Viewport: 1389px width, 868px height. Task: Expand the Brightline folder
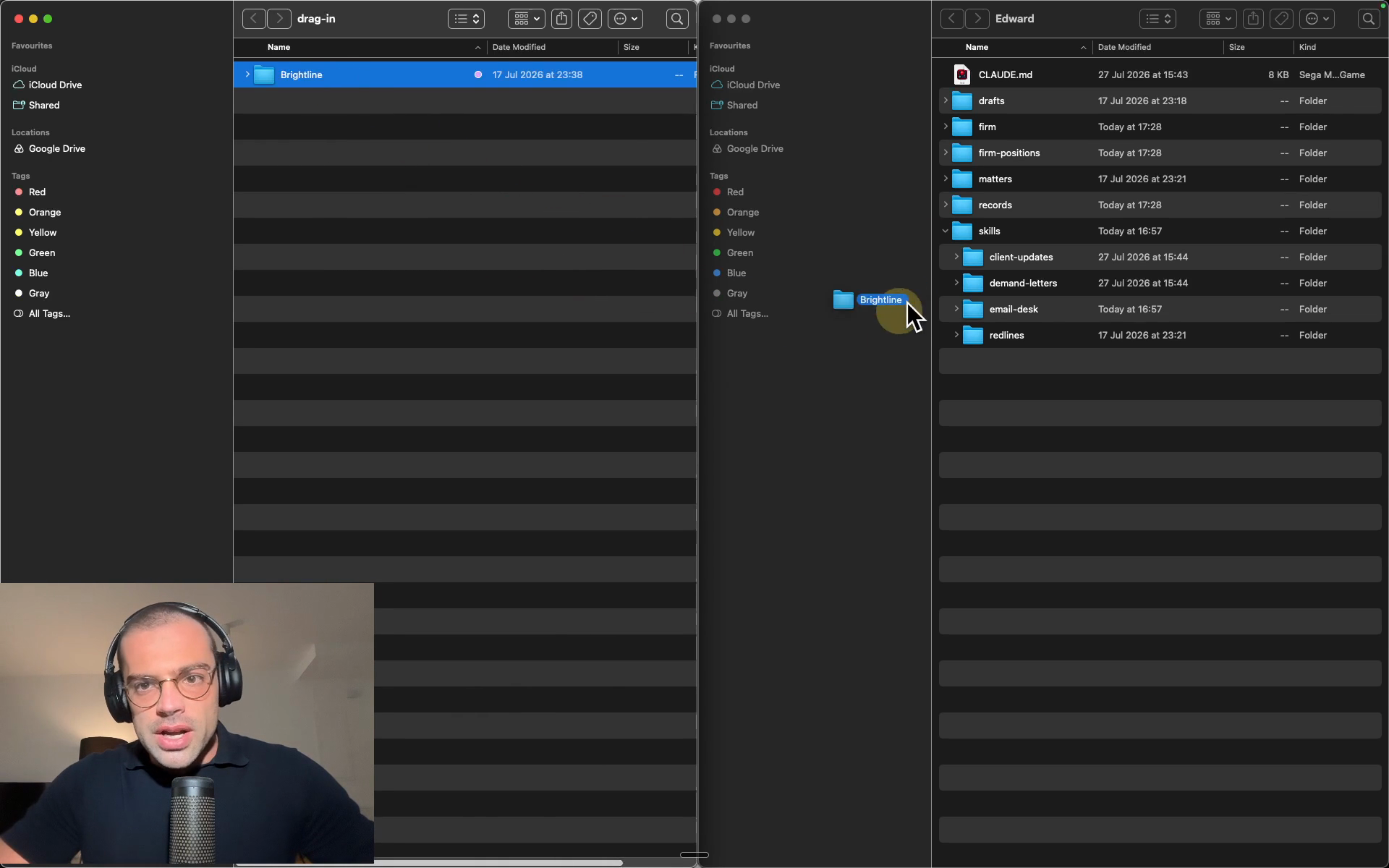[x=247, y=75]
